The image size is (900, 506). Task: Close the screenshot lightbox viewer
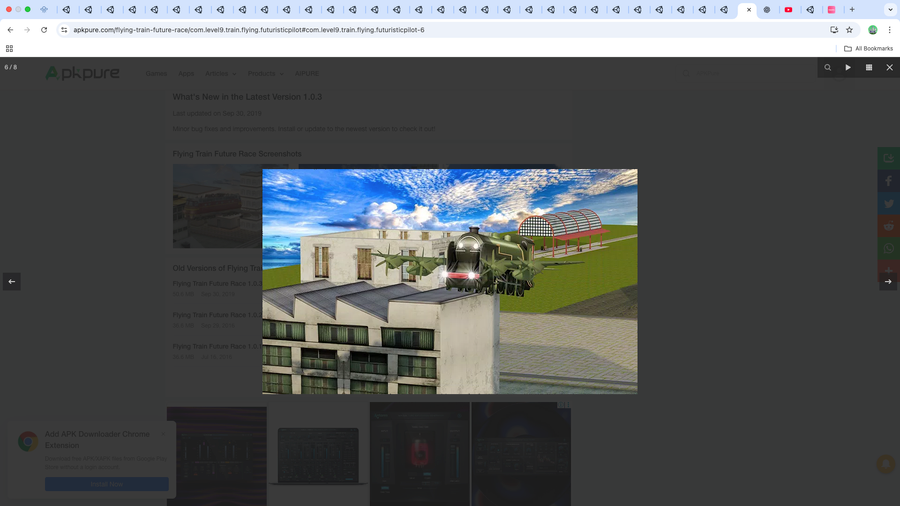click(890, 68)
